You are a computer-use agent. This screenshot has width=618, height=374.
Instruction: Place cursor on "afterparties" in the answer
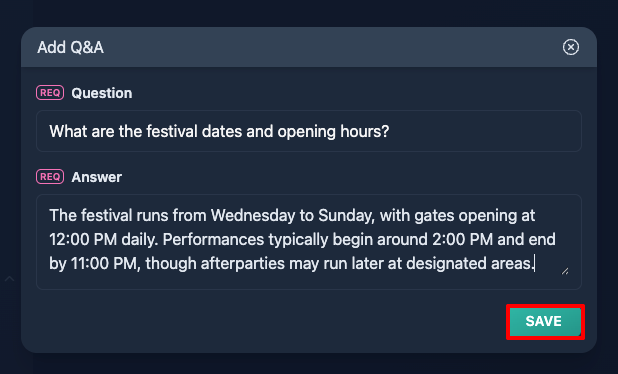click(x=242, y=263)
